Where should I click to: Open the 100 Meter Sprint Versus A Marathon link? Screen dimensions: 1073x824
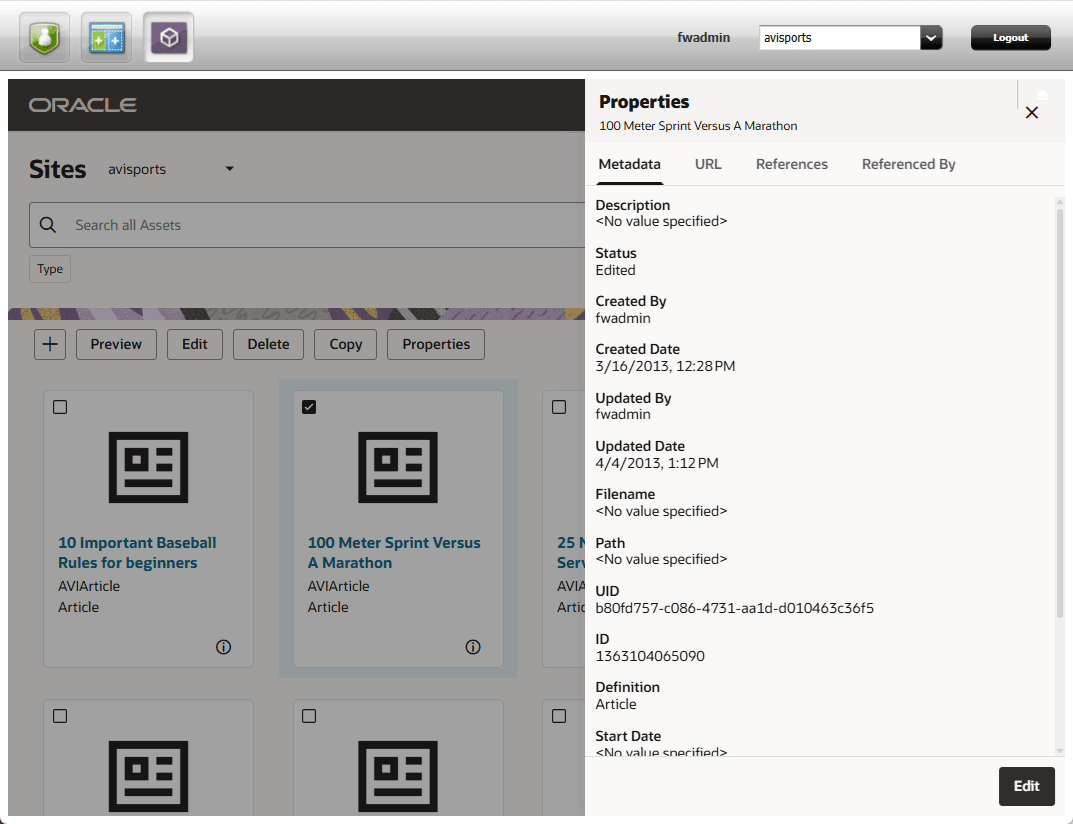tap(393, 552)
